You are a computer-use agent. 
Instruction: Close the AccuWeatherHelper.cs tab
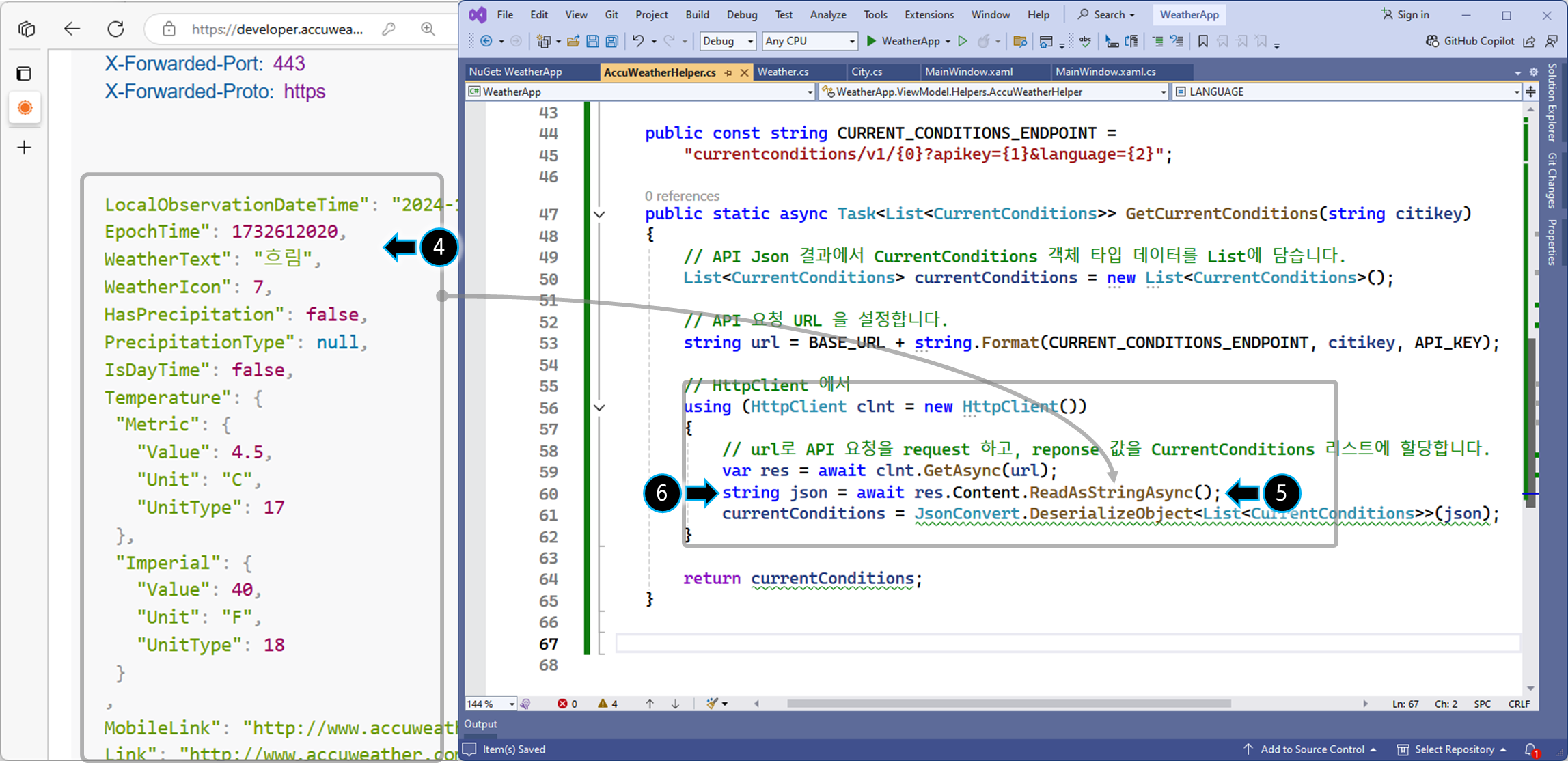[744, 72]
